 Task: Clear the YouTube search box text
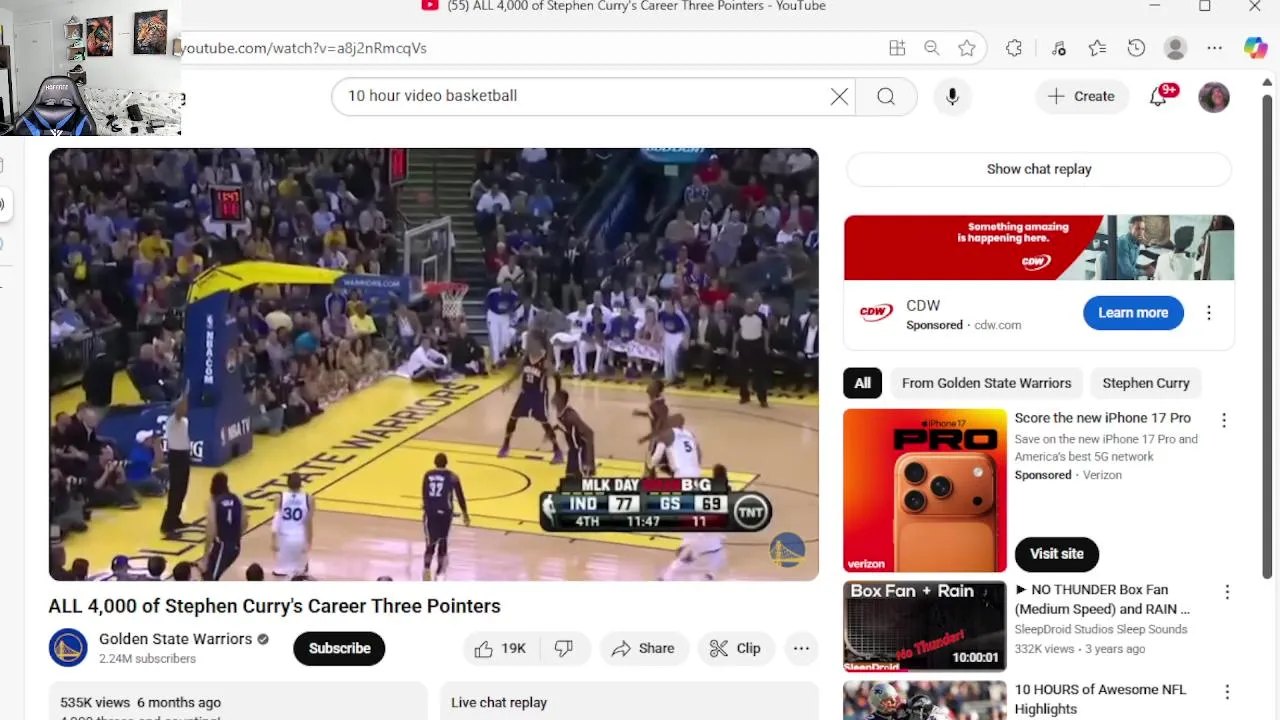[839, 96]
